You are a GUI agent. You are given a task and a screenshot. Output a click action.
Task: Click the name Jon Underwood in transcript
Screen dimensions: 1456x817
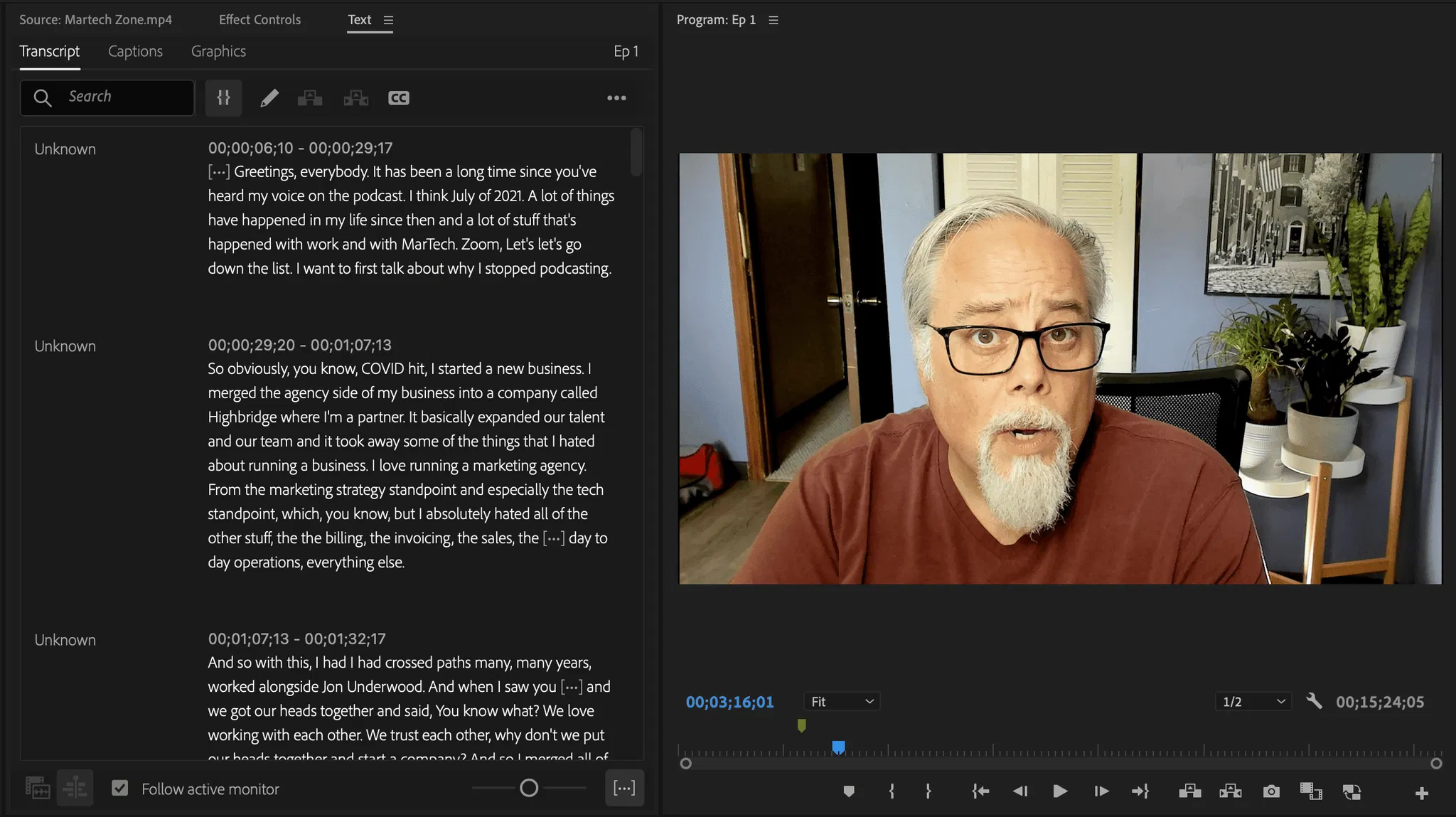click(373, 686)
